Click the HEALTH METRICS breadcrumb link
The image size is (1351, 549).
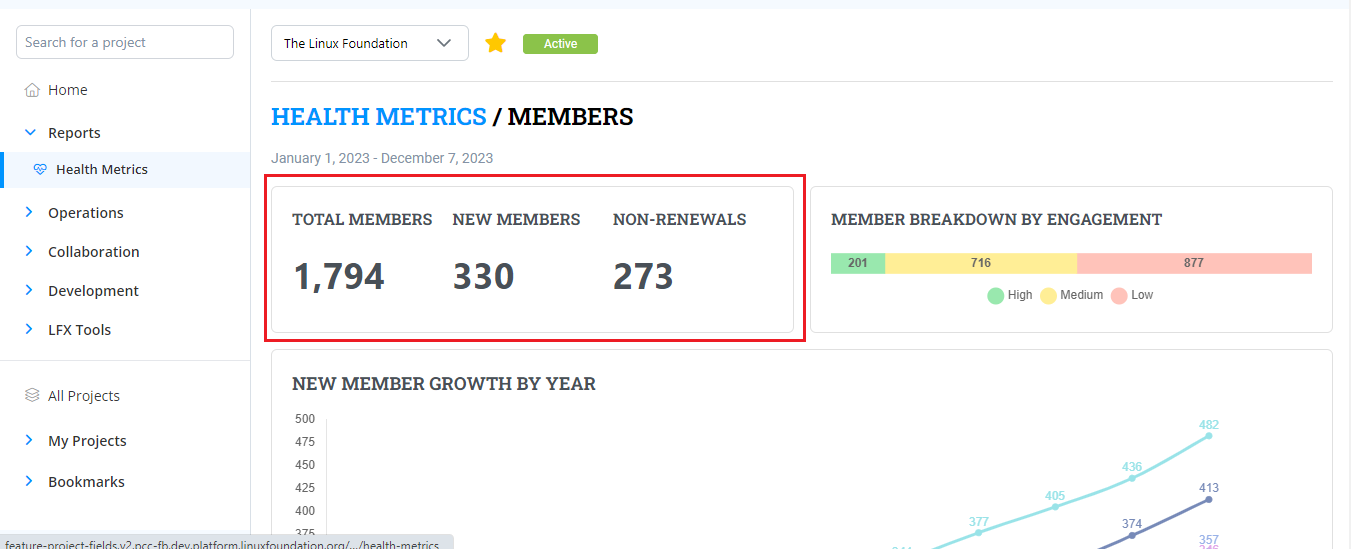coord(378,117)
